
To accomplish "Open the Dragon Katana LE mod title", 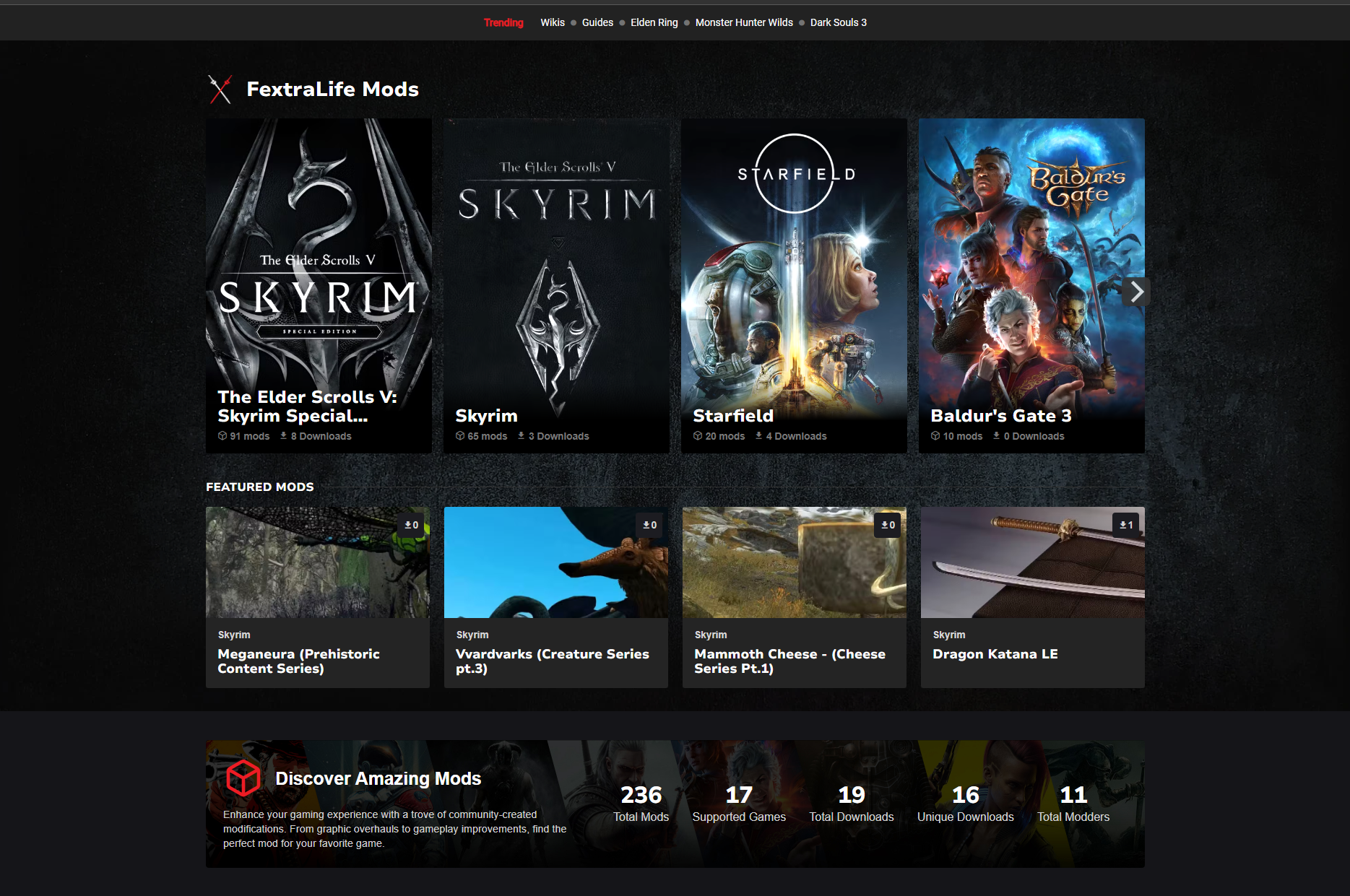I will [x=995, y=654].
